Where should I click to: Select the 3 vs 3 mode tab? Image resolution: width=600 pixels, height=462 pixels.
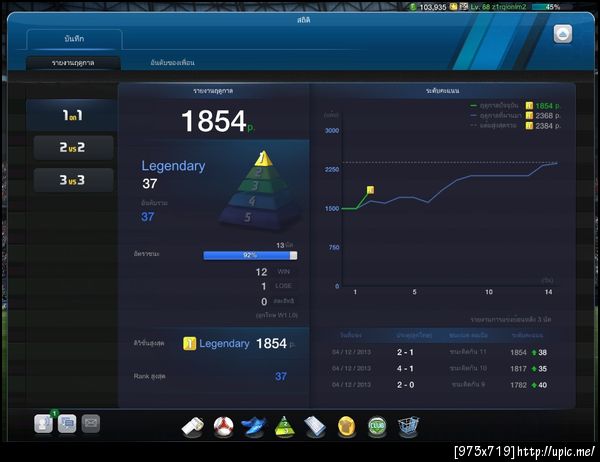click(x=73, y=180)
